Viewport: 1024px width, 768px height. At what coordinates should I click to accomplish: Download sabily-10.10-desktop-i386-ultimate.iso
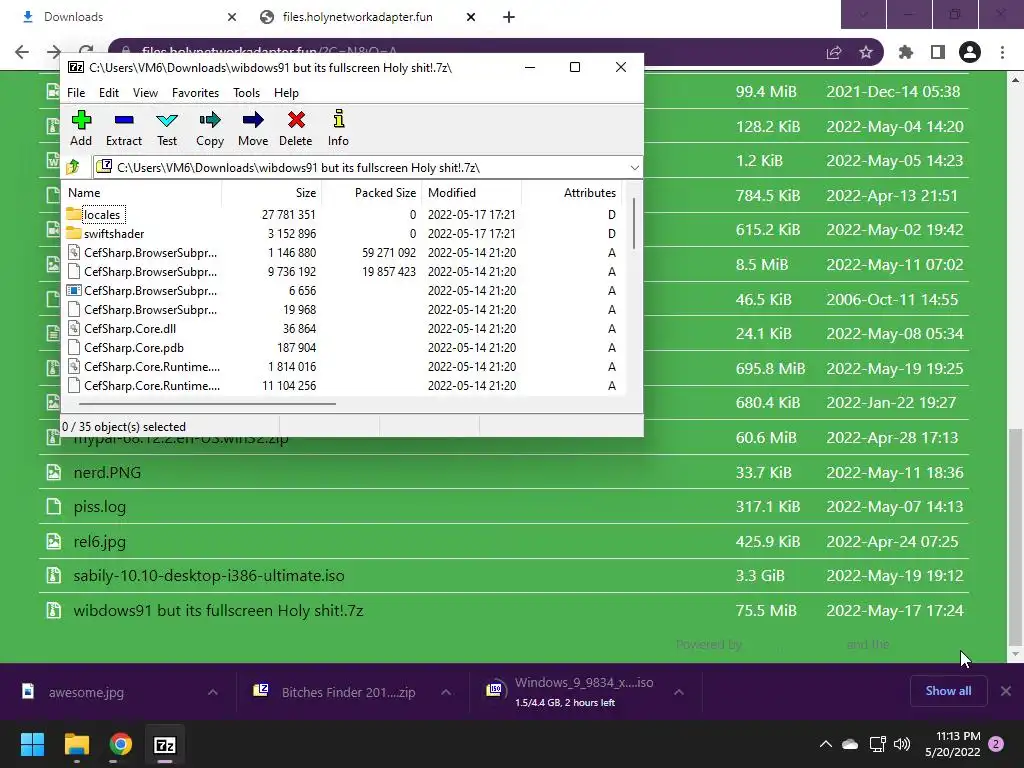(x=208, y=576)
